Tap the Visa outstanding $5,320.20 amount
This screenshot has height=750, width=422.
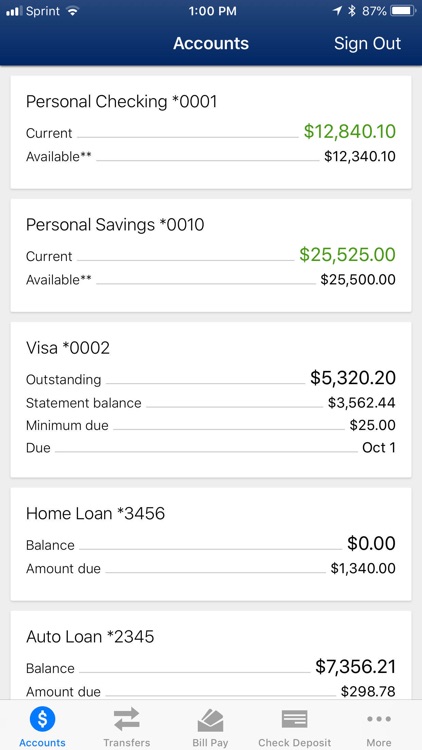[353, 378]
